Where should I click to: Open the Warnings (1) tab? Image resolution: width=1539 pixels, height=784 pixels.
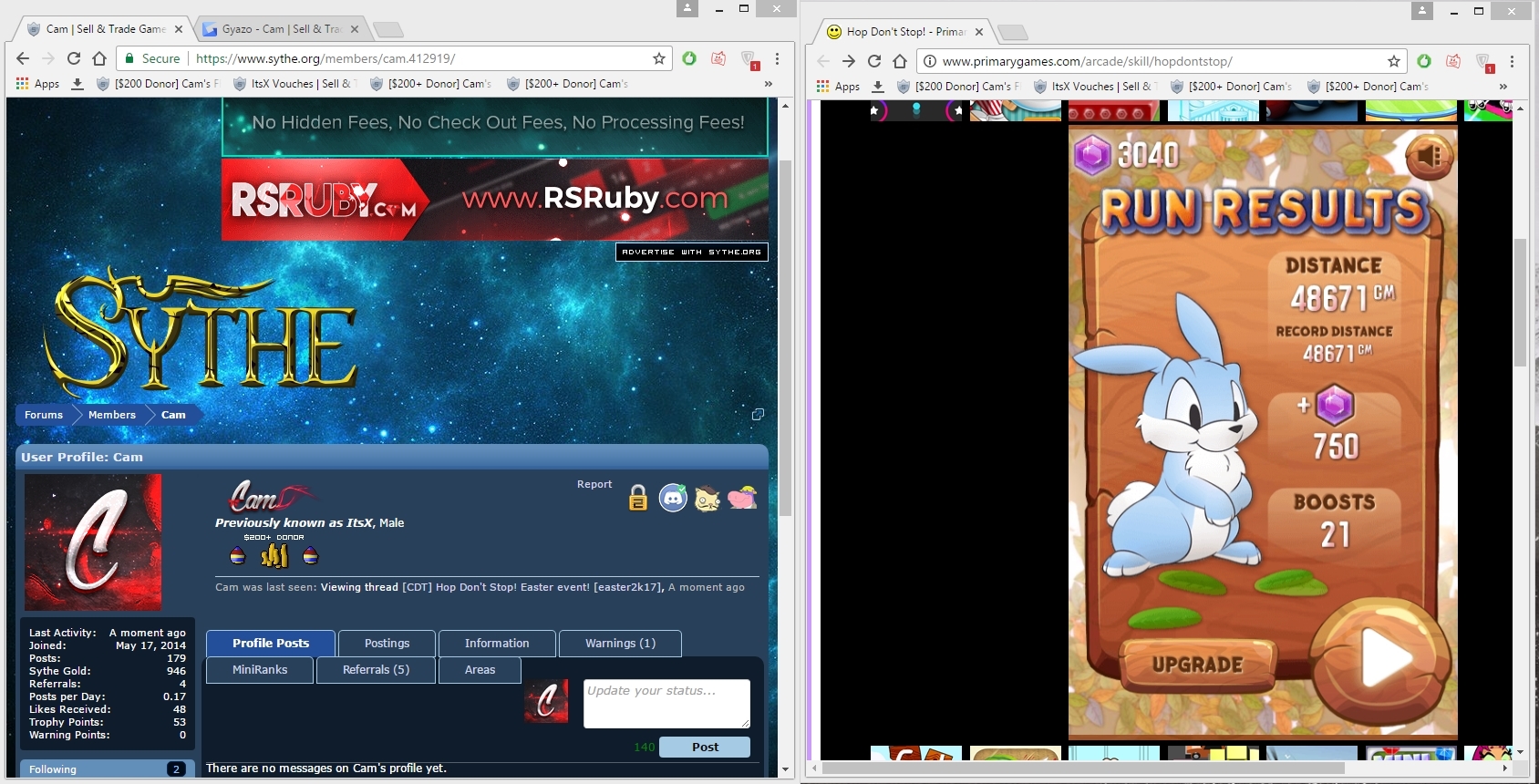click(620, 643)
